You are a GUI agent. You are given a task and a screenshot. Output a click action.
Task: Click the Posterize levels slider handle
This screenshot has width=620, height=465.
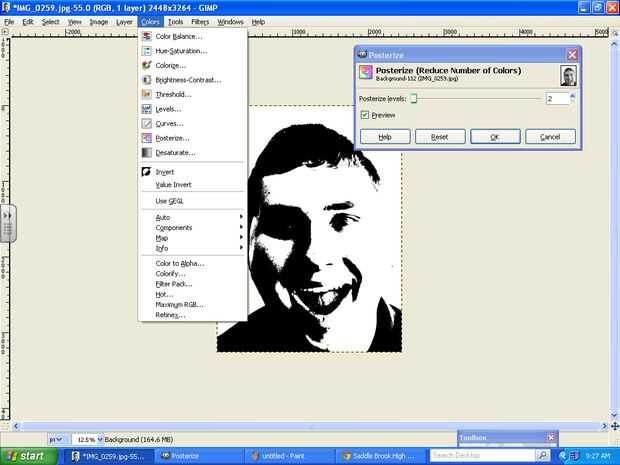click(x=414, y=98)
